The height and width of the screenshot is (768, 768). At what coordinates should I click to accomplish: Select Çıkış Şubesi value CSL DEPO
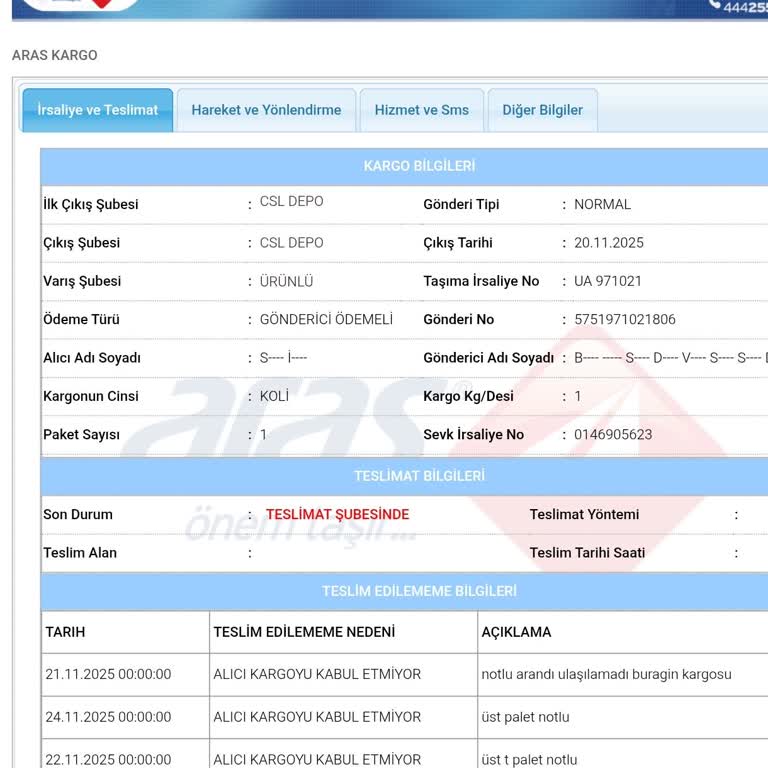click(291, 243)
